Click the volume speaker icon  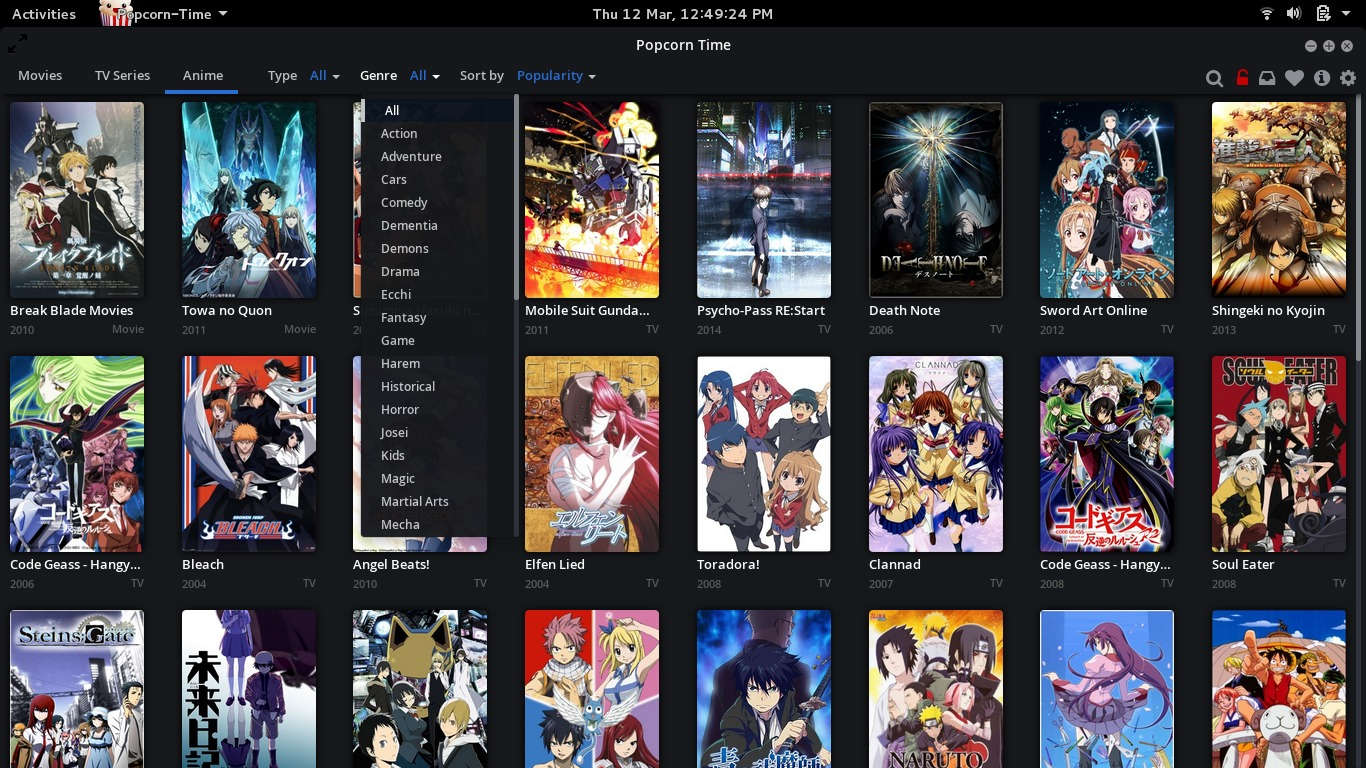click(x=1294, y=14)
